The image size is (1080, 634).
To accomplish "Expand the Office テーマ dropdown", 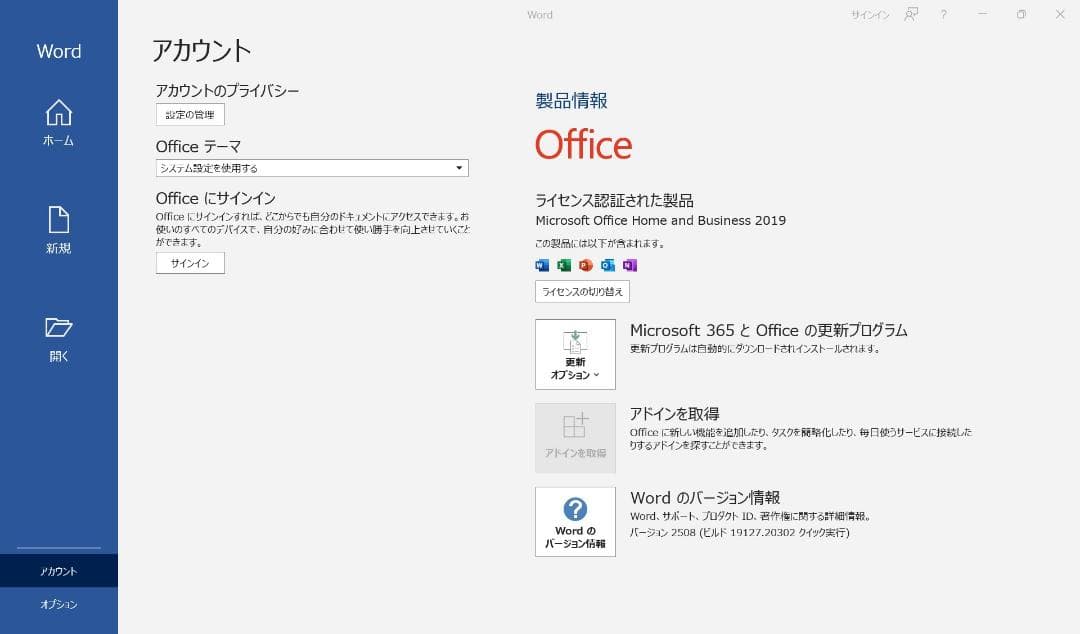I will click(x=312, y=168).
